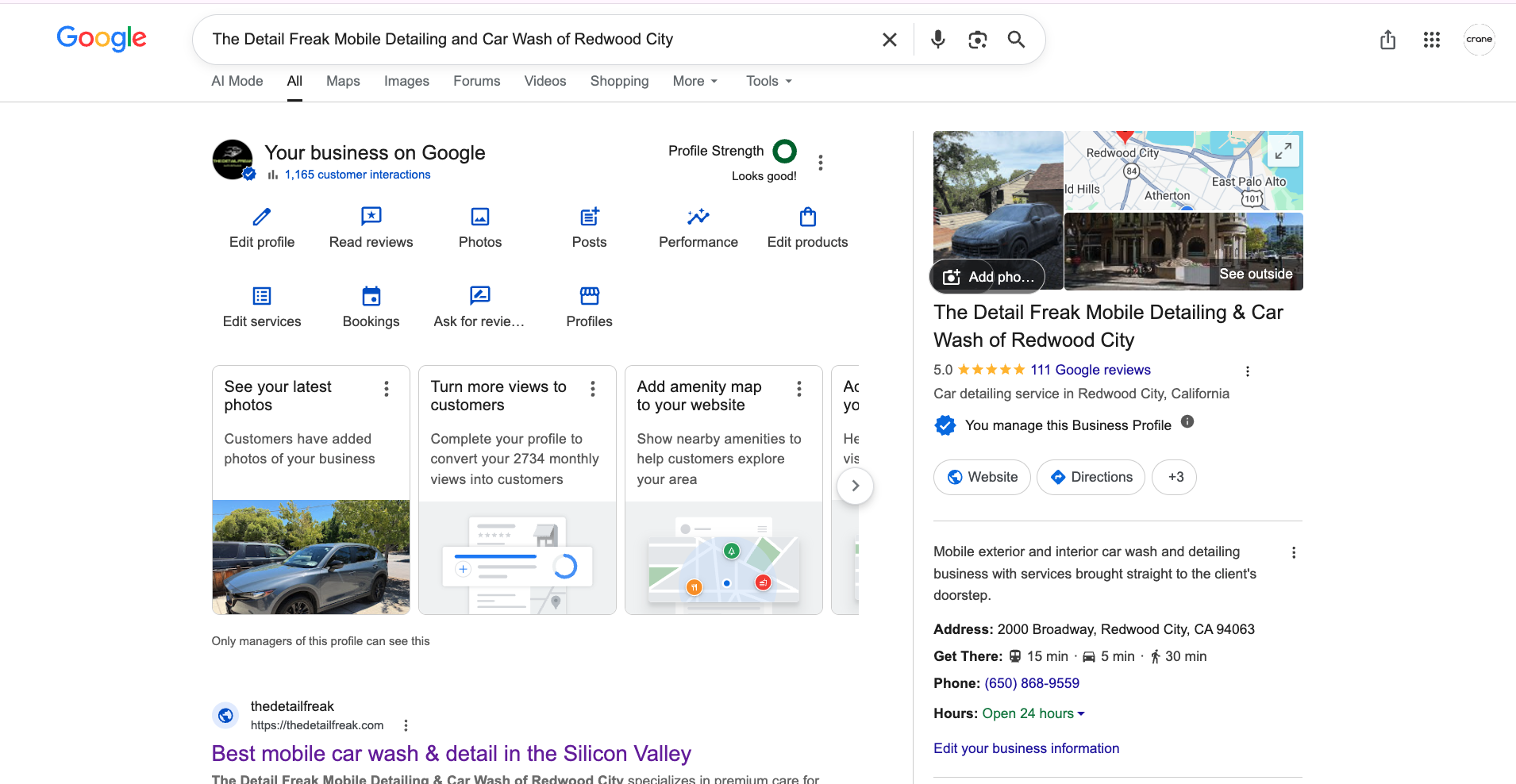Open Ask for reviews icon
The width and height of the screenshot is (1516, 784).
click(480, 296)
